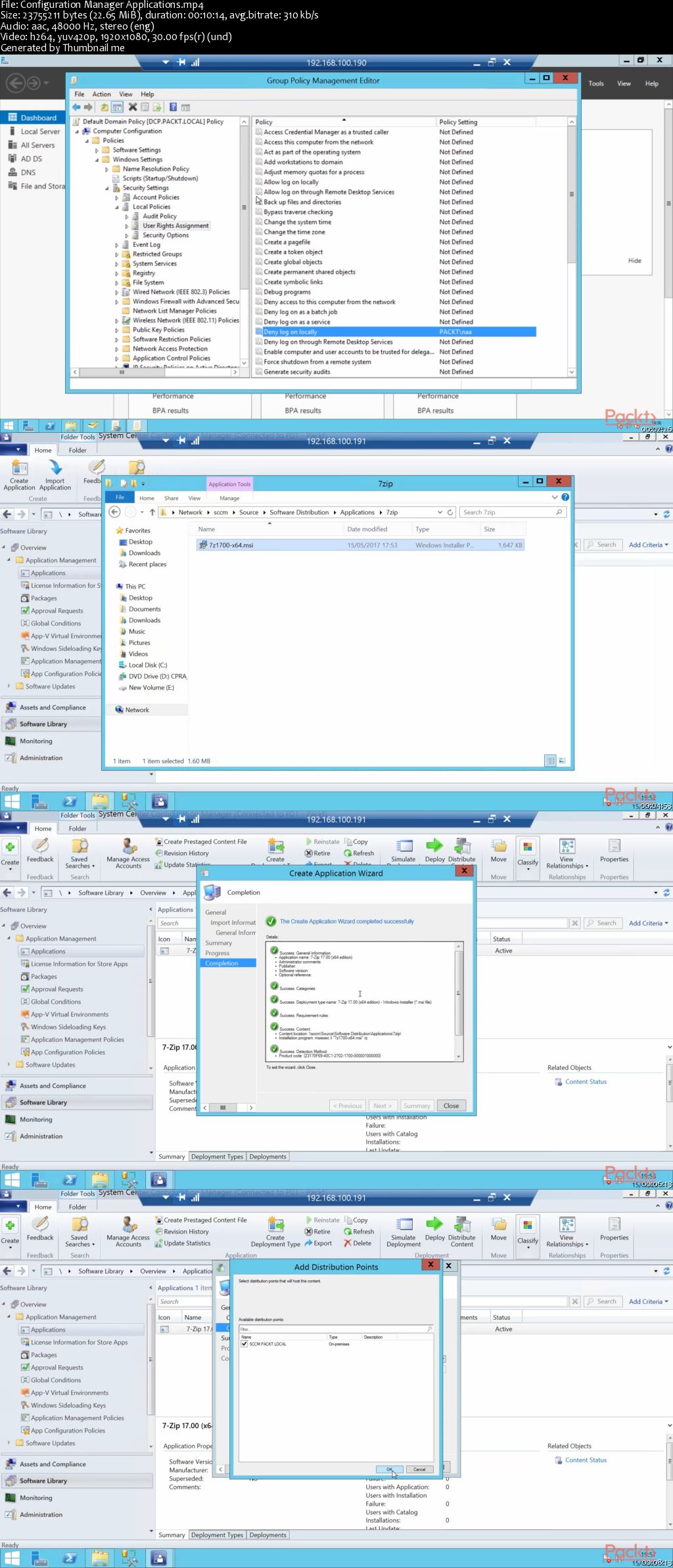Select Completion step in Create Application Wizard
The image size is (673, 1568).
[227, 963]
